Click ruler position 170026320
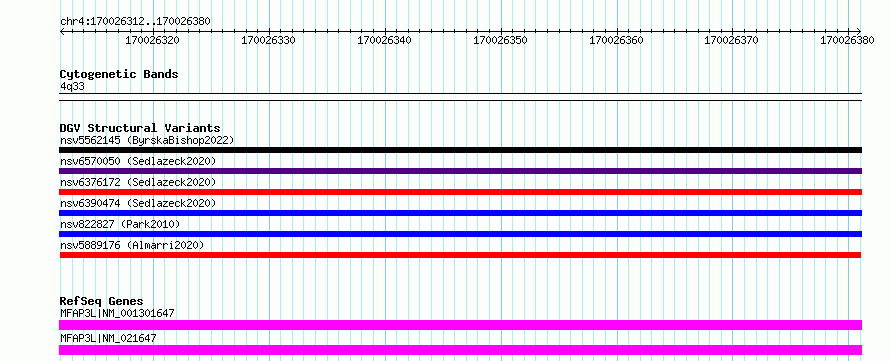The height and width of the screenshot is (361, 890). pos(152,40)
